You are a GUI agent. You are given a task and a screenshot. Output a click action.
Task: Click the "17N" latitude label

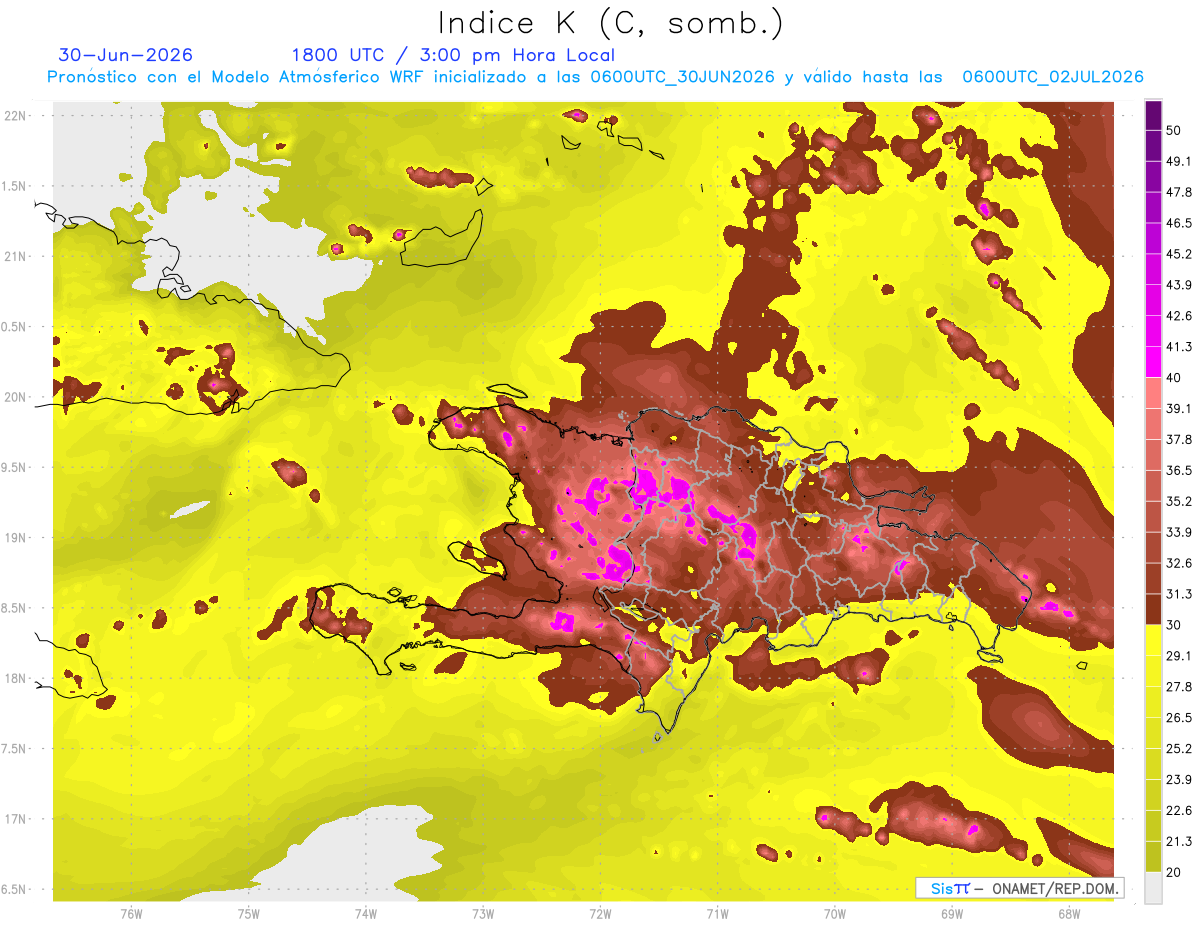point(16,819)
